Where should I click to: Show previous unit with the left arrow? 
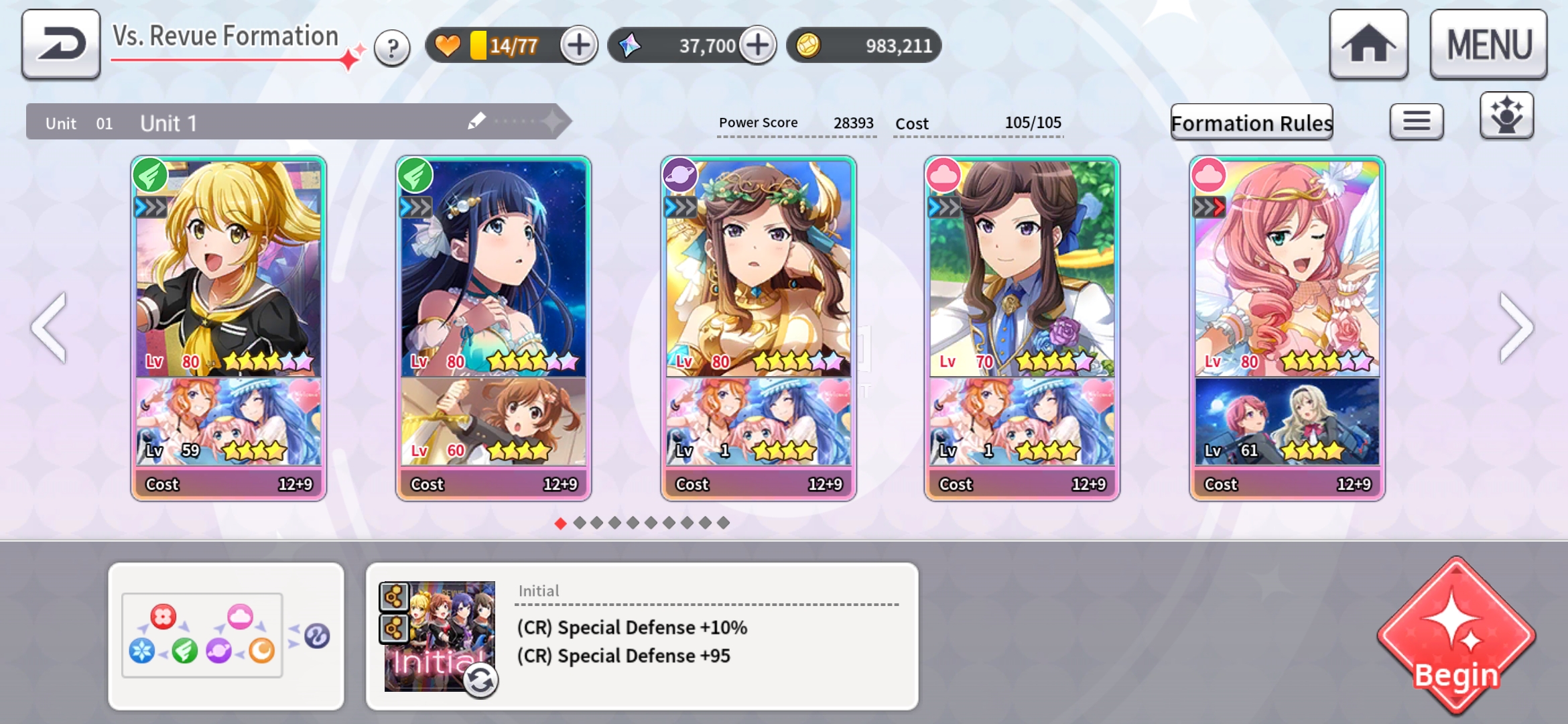click(x=50, y=328)
